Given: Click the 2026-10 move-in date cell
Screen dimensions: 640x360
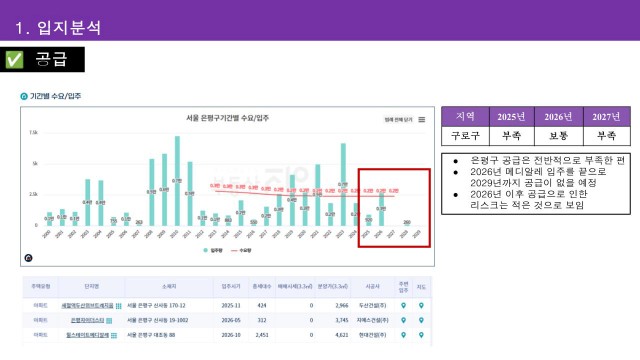Looking at the screenshot, I should [231, 335].
